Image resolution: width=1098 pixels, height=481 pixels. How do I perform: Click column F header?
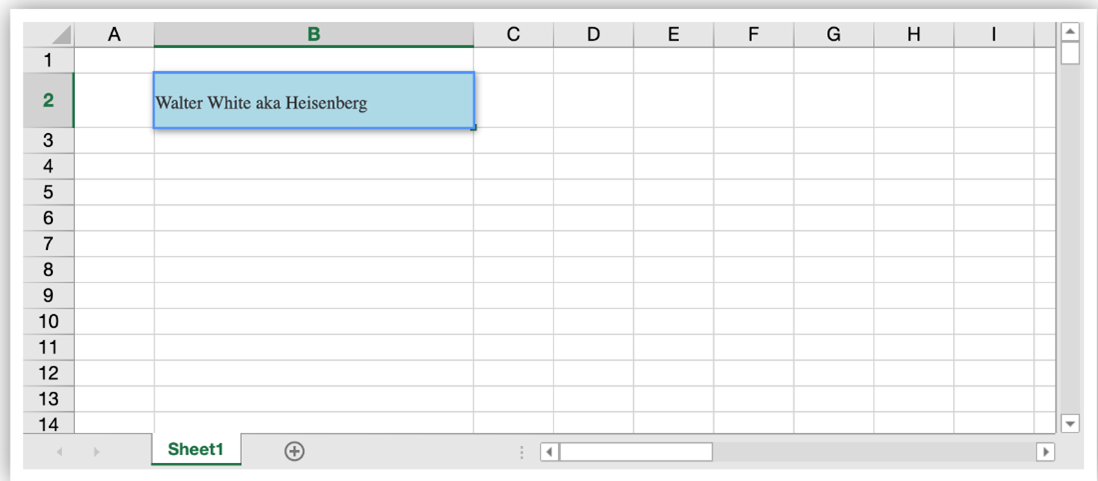(753, 35)
